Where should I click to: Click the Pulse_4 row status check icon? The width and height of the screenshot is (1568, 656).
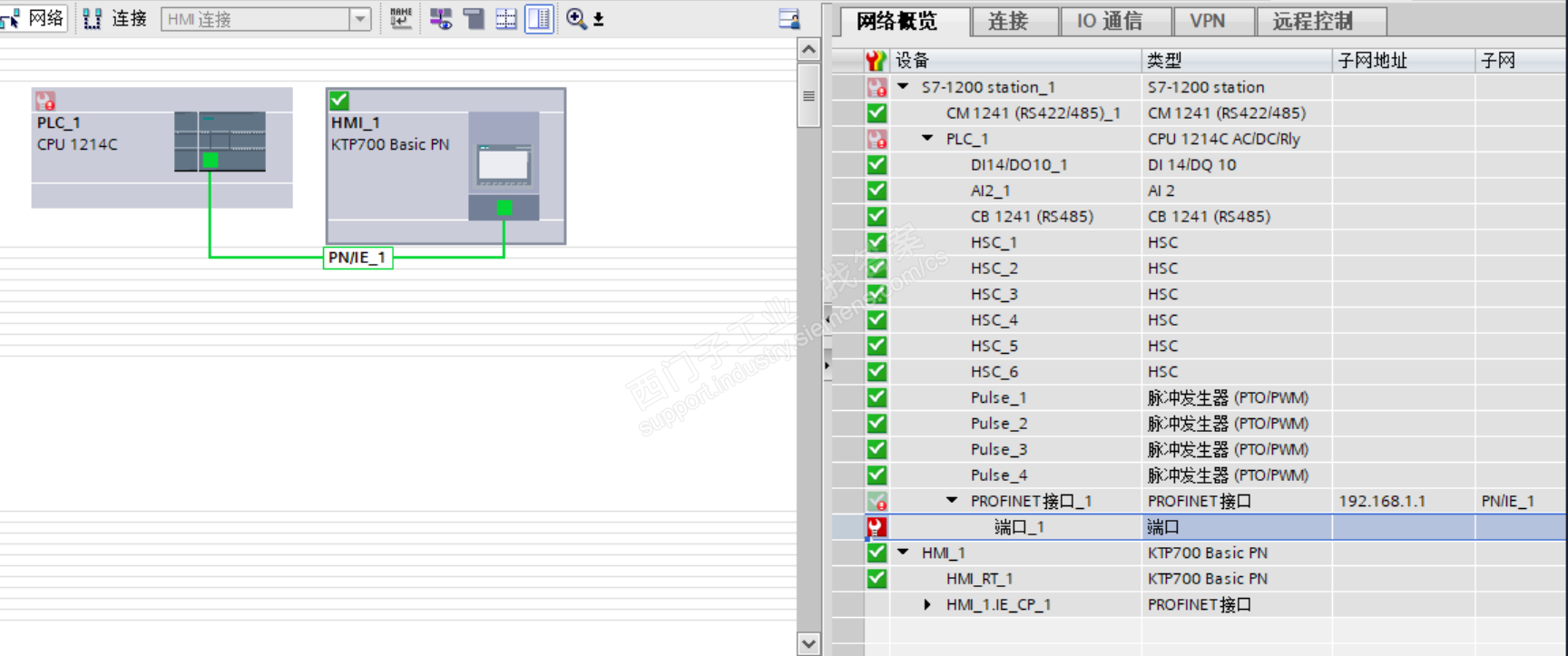click(x=877, y=475)
